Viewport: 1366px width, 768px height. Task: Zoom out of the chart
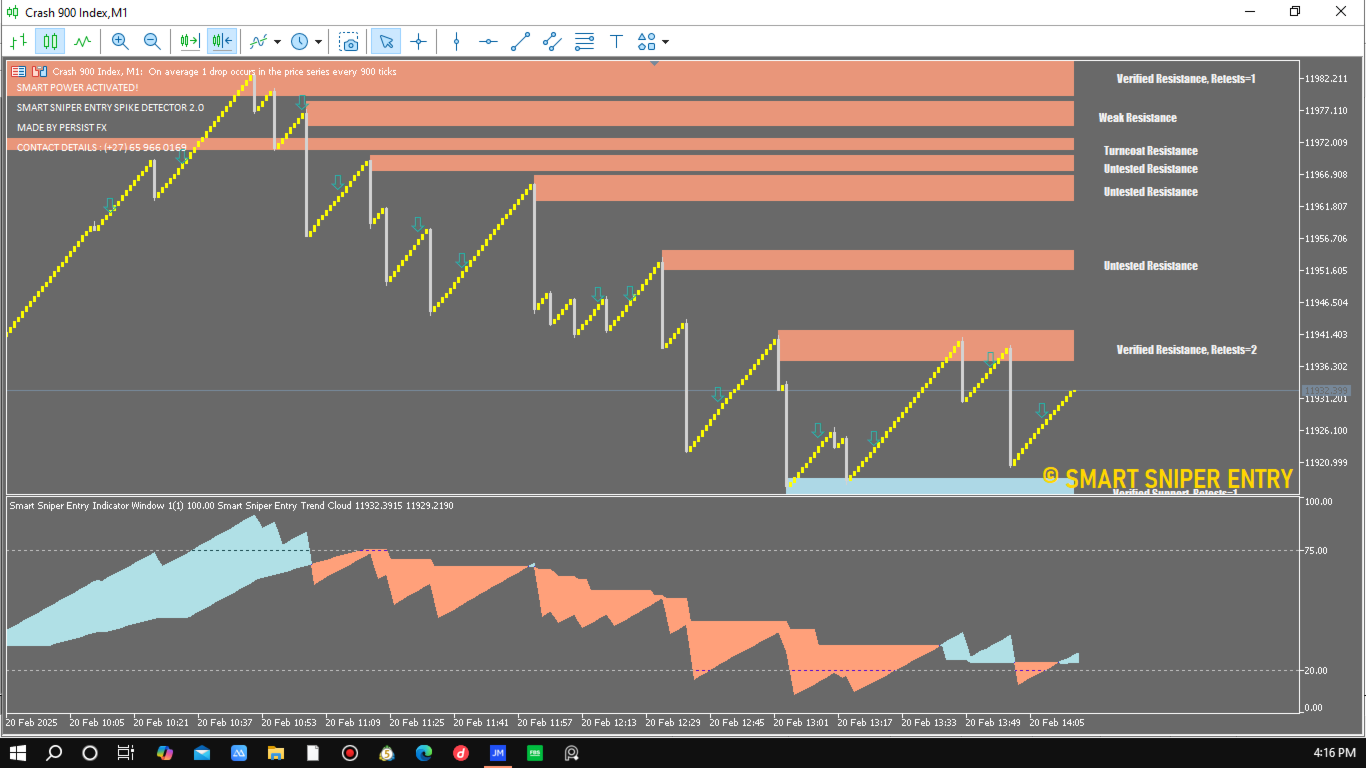pyautogui.click(x=152, y=41)
